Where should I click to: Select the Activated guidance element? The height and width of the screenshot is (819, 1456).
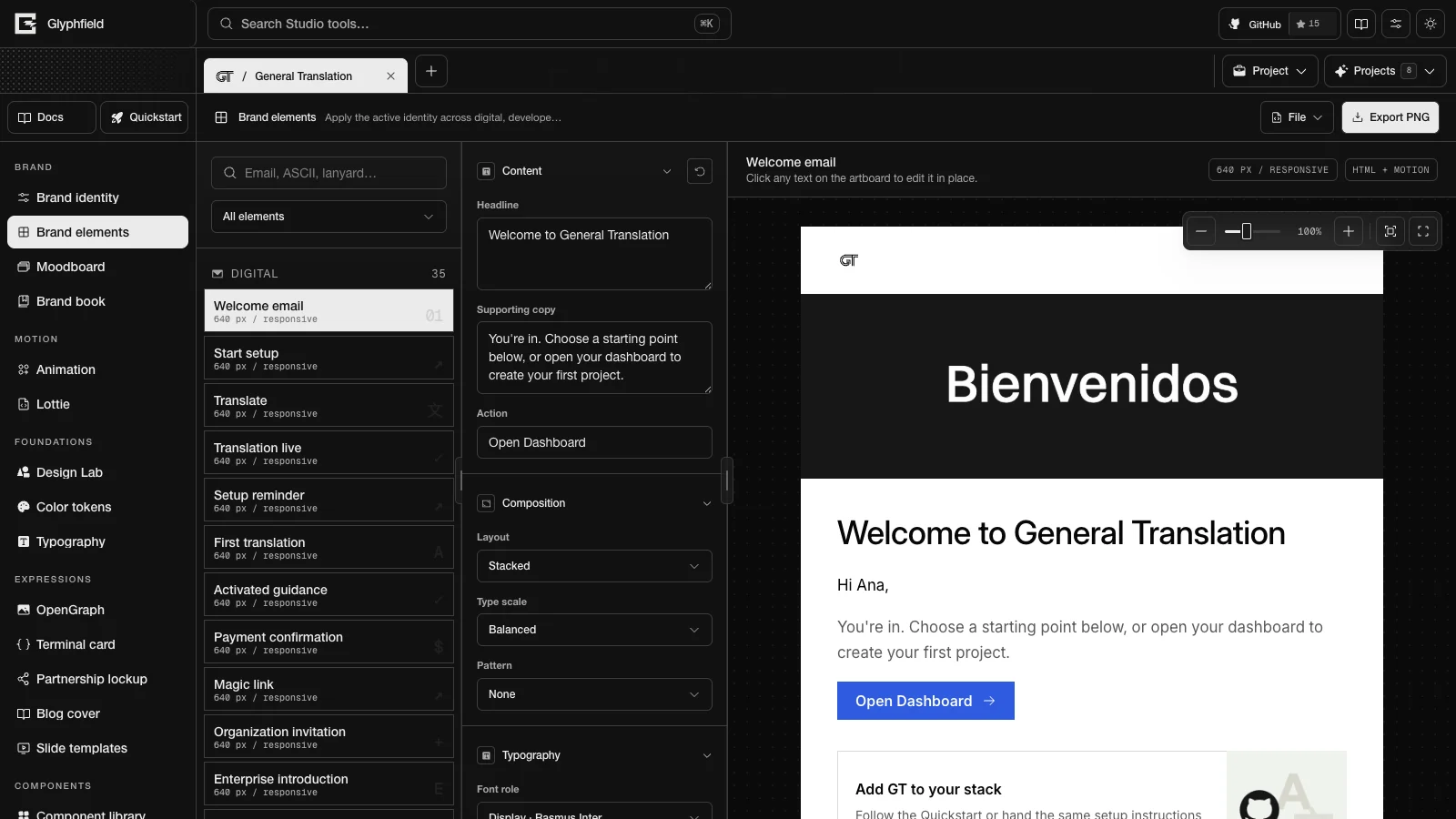pyautogui.click(x=329, y=594)
